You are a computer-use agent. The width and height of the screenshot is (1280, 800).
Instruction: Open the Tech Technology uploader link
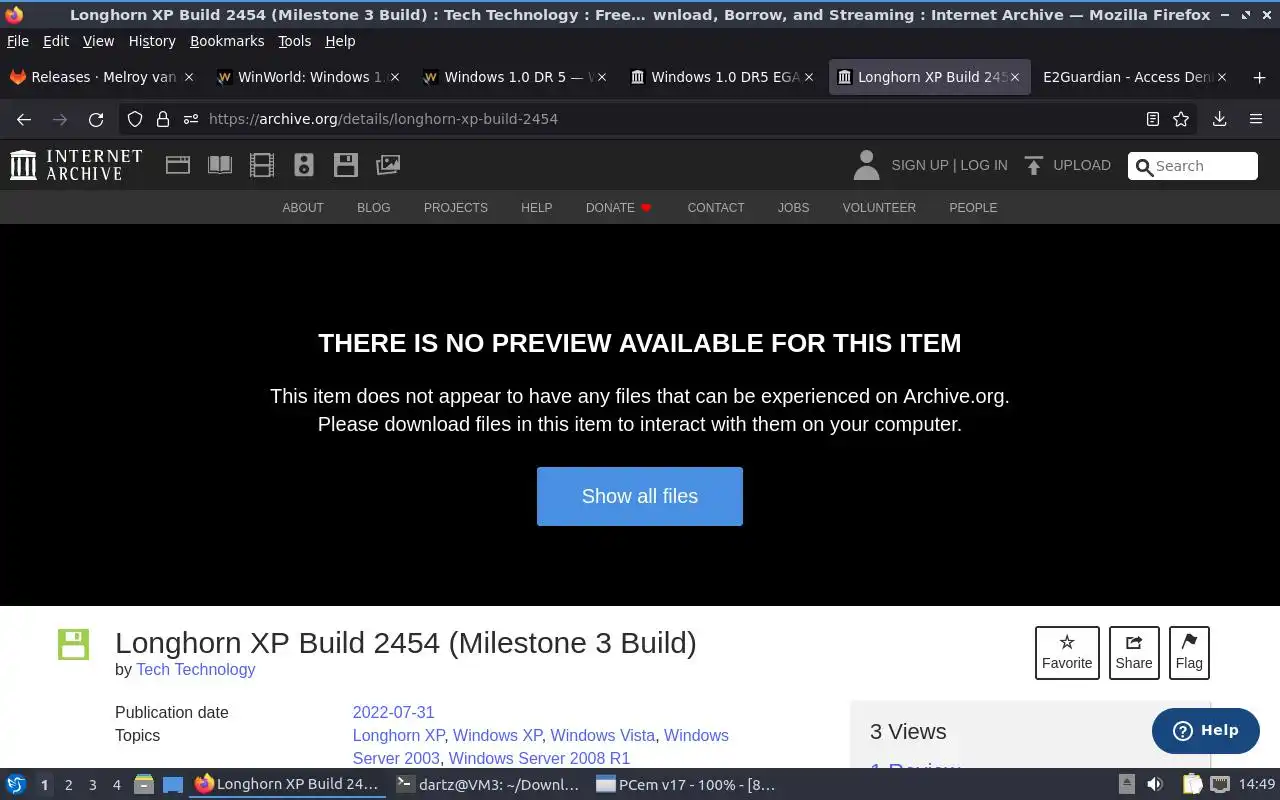point(196,670)
